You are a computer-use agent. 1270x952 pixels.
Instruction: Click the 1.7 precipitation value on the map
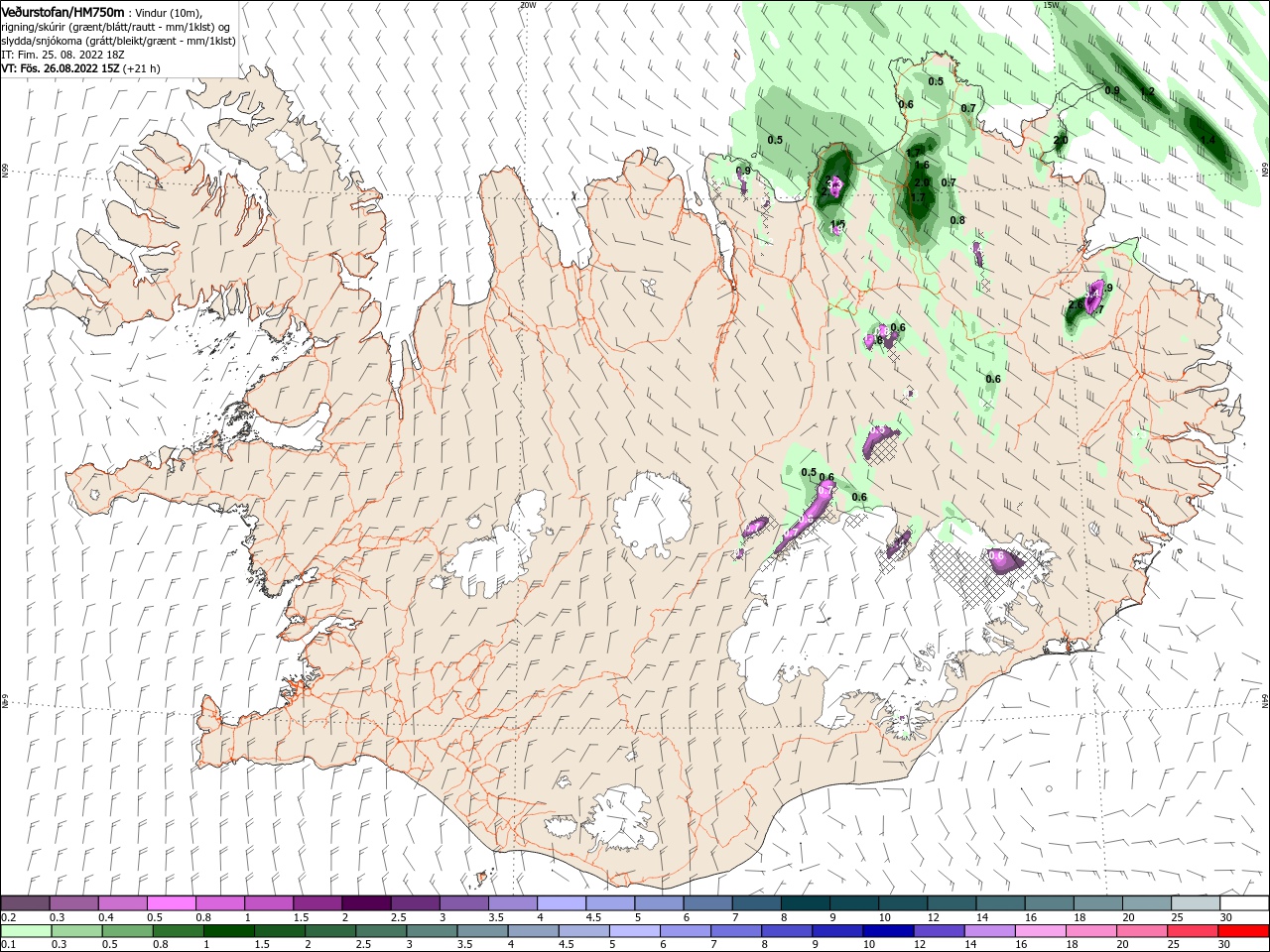click(x=917, y=197)
